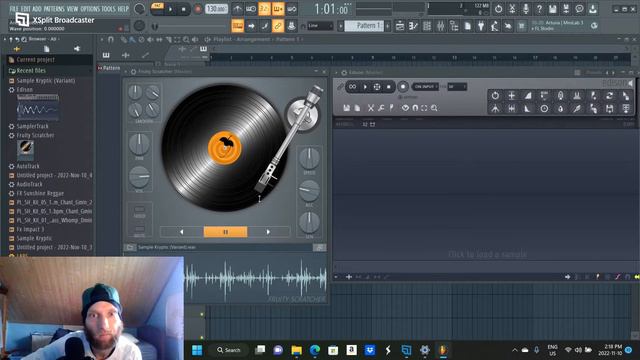Open the Playlist window icon
The image size is (640, 360).
click(400, 26)
